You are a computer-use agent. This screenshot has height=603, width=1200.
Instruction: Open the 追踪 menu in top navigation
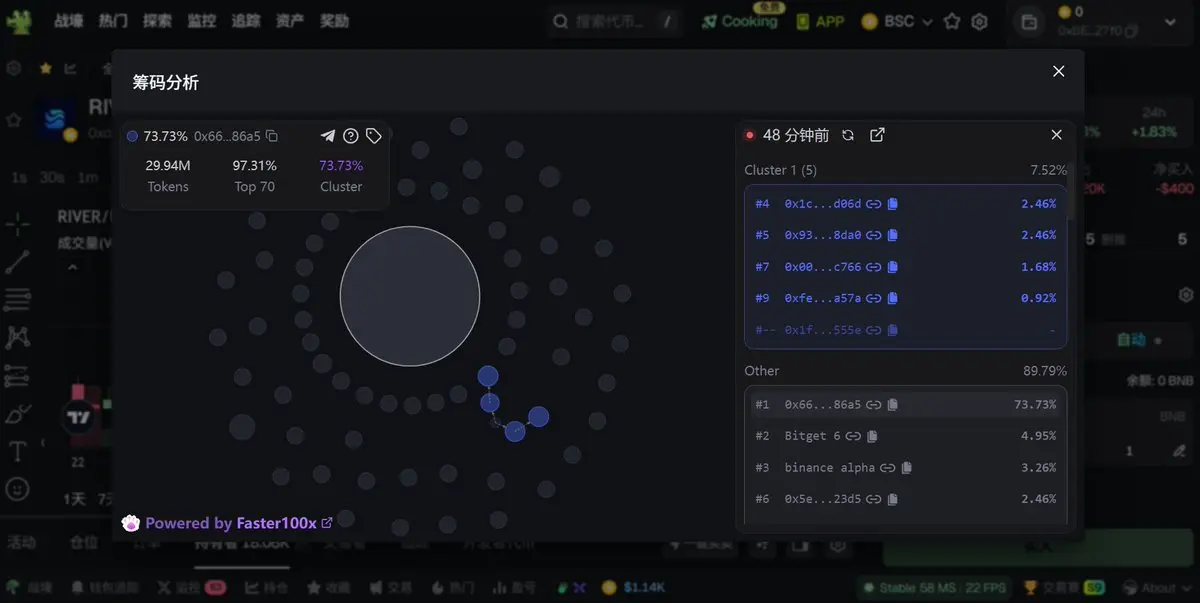[246, 21]
